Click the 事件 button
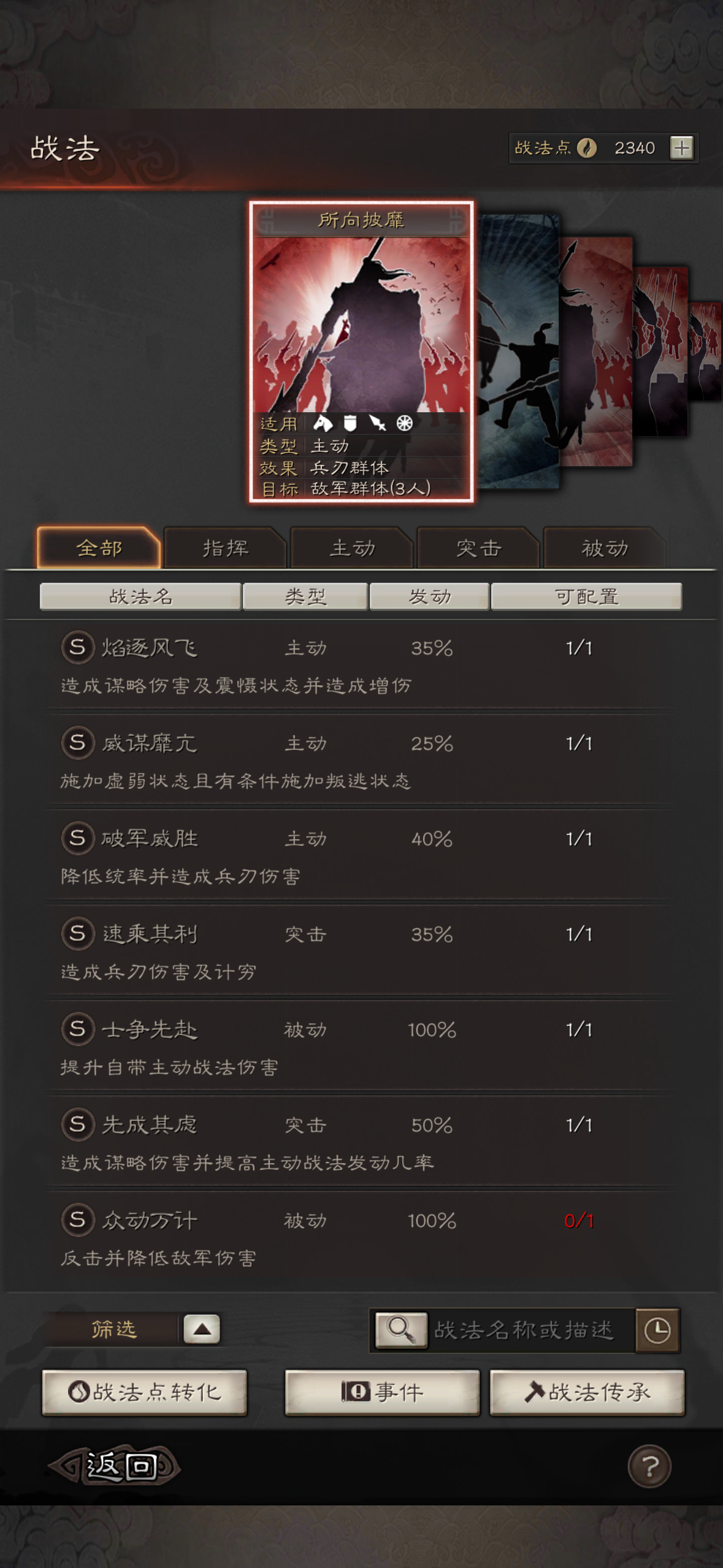723x1568 pixels. [x=382, y=1393]
